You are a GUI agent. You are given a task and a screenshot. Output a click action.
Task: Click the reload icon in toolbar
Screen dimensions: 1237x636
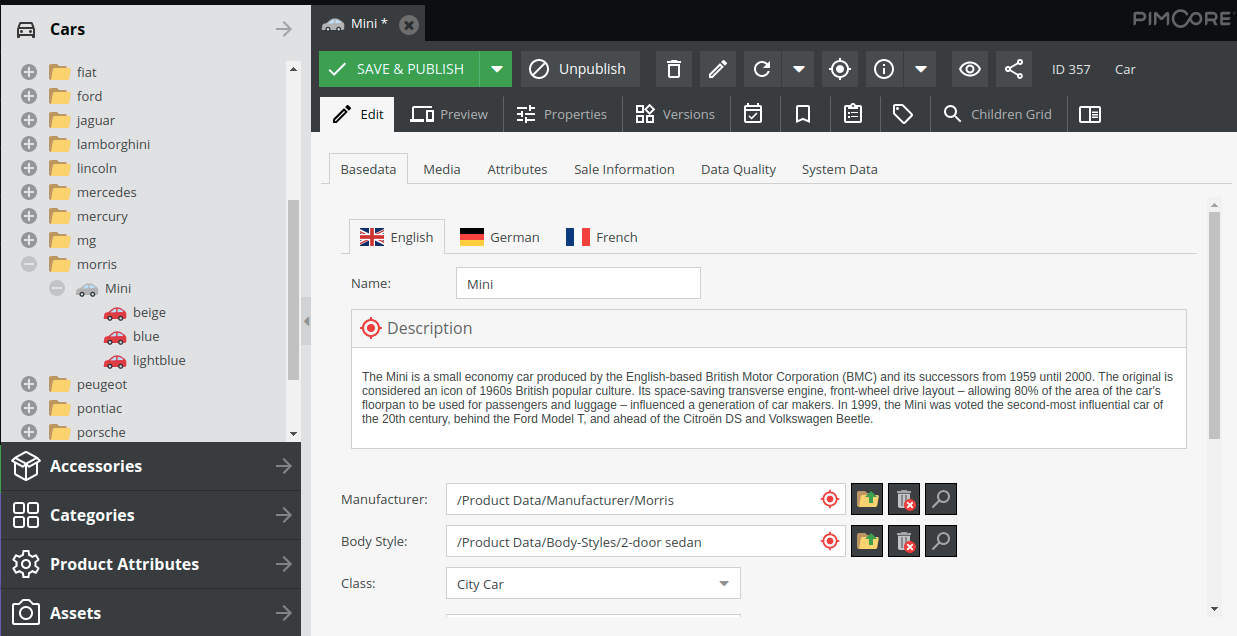pyautogui.click(x=762, y=69)
